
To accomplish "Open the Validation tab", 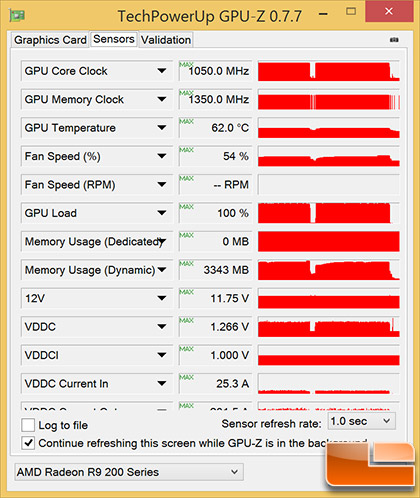I will 166,40.
